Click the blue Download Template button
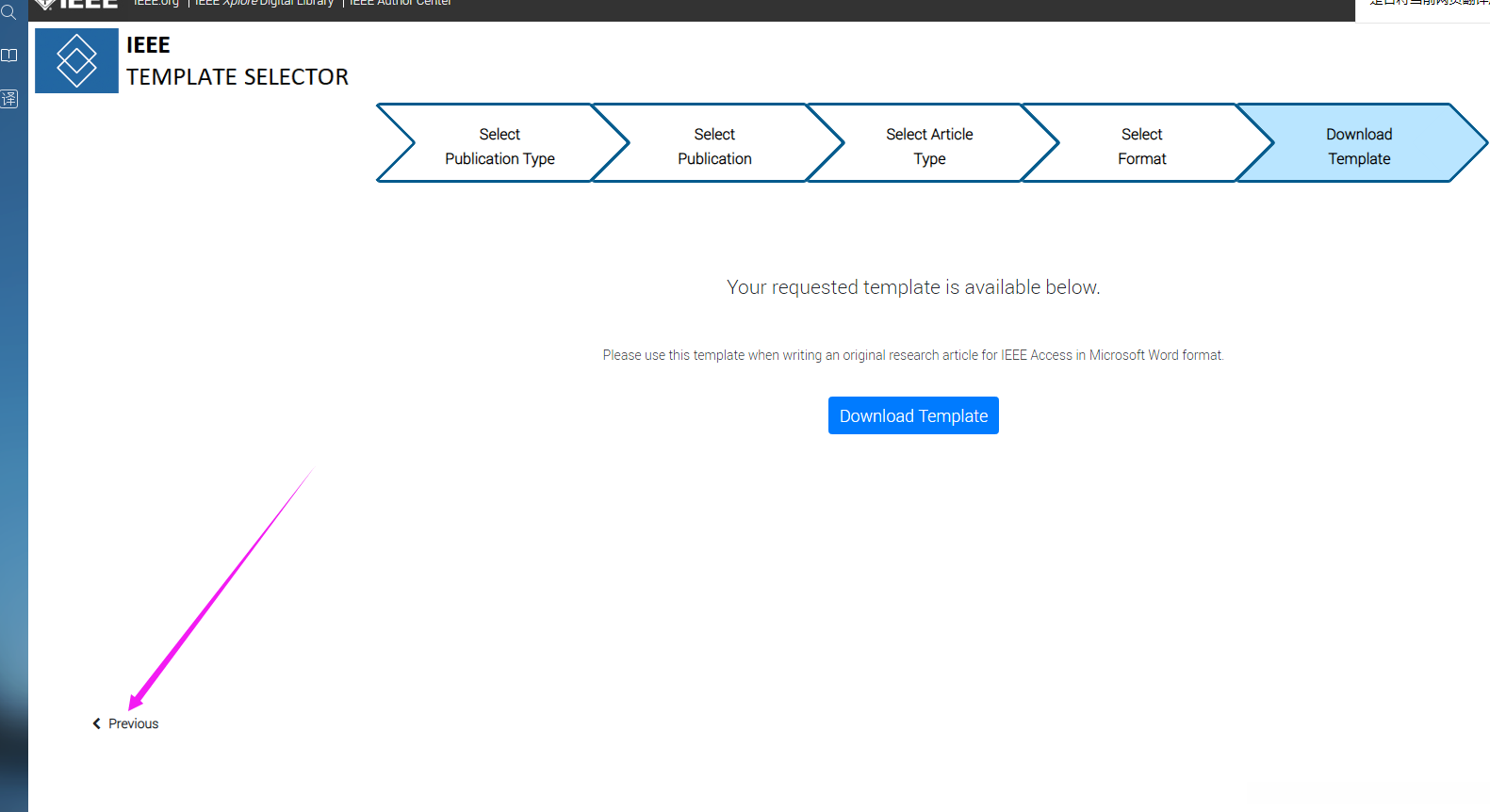This screenshot has width=1490, height=812. click(x=913, y=415)
